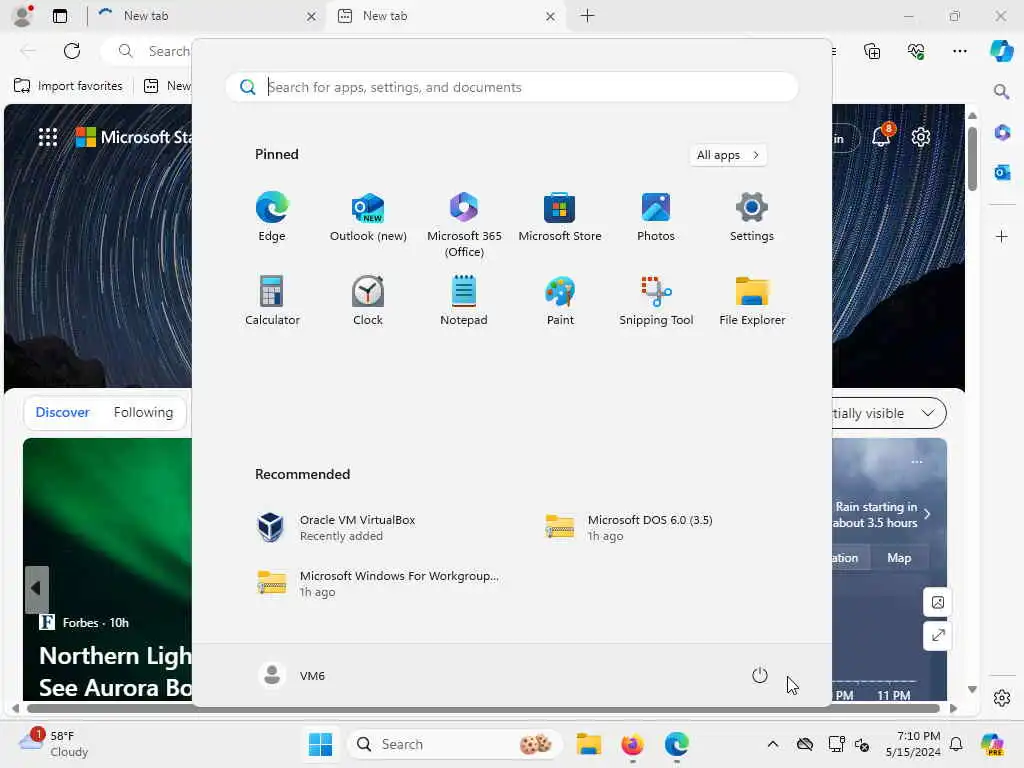Open taskbar weather widget 58°F Cloudy

click(x=54, y=744)
